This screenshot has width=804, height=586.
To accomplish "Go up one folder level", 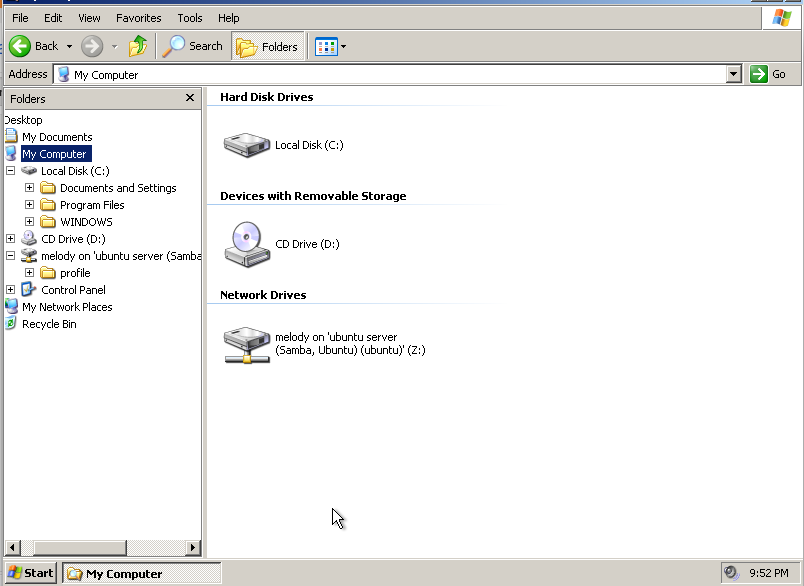I will (138, 46).
